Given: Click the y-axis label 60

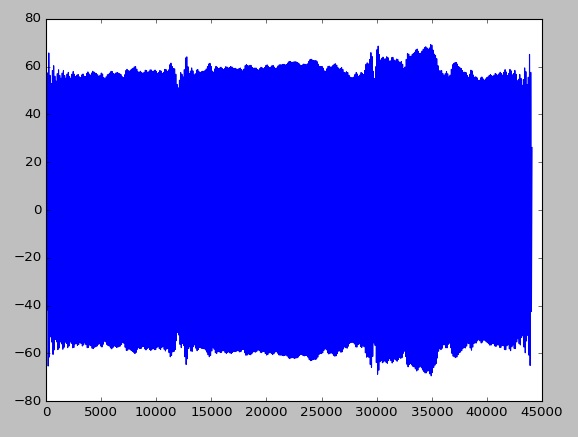Looking at the screenshot, I should (33, 66).
